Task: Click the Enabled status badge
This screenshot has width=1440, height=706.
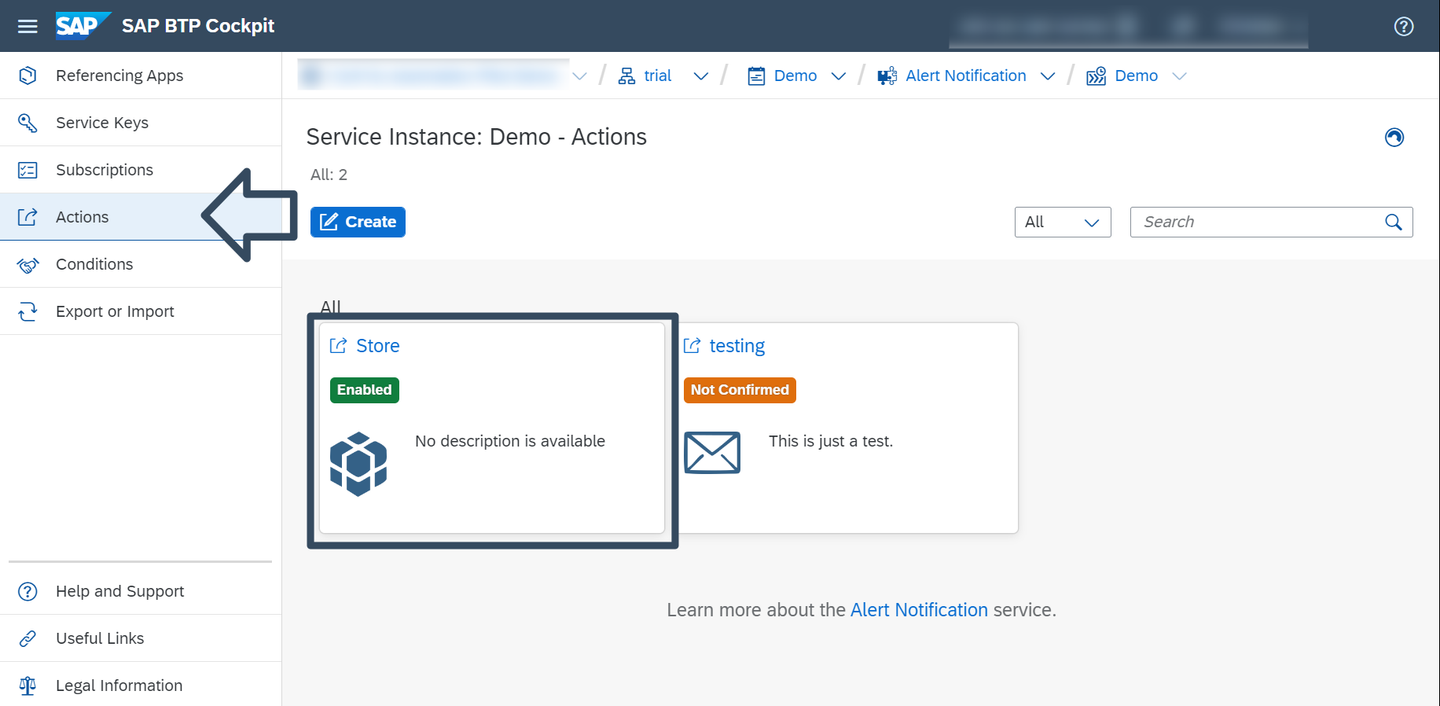Action: coord(364,390)
